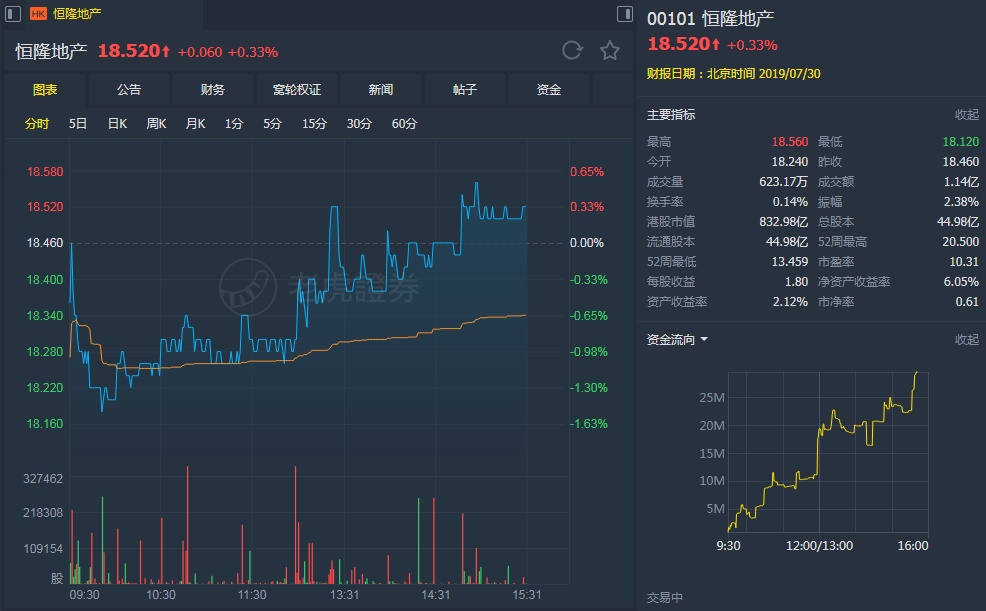Click the 市盈率 value 10.31
The height and width of the screenshot is (611, 986).
pyautogui.click(x=964, y=261)
